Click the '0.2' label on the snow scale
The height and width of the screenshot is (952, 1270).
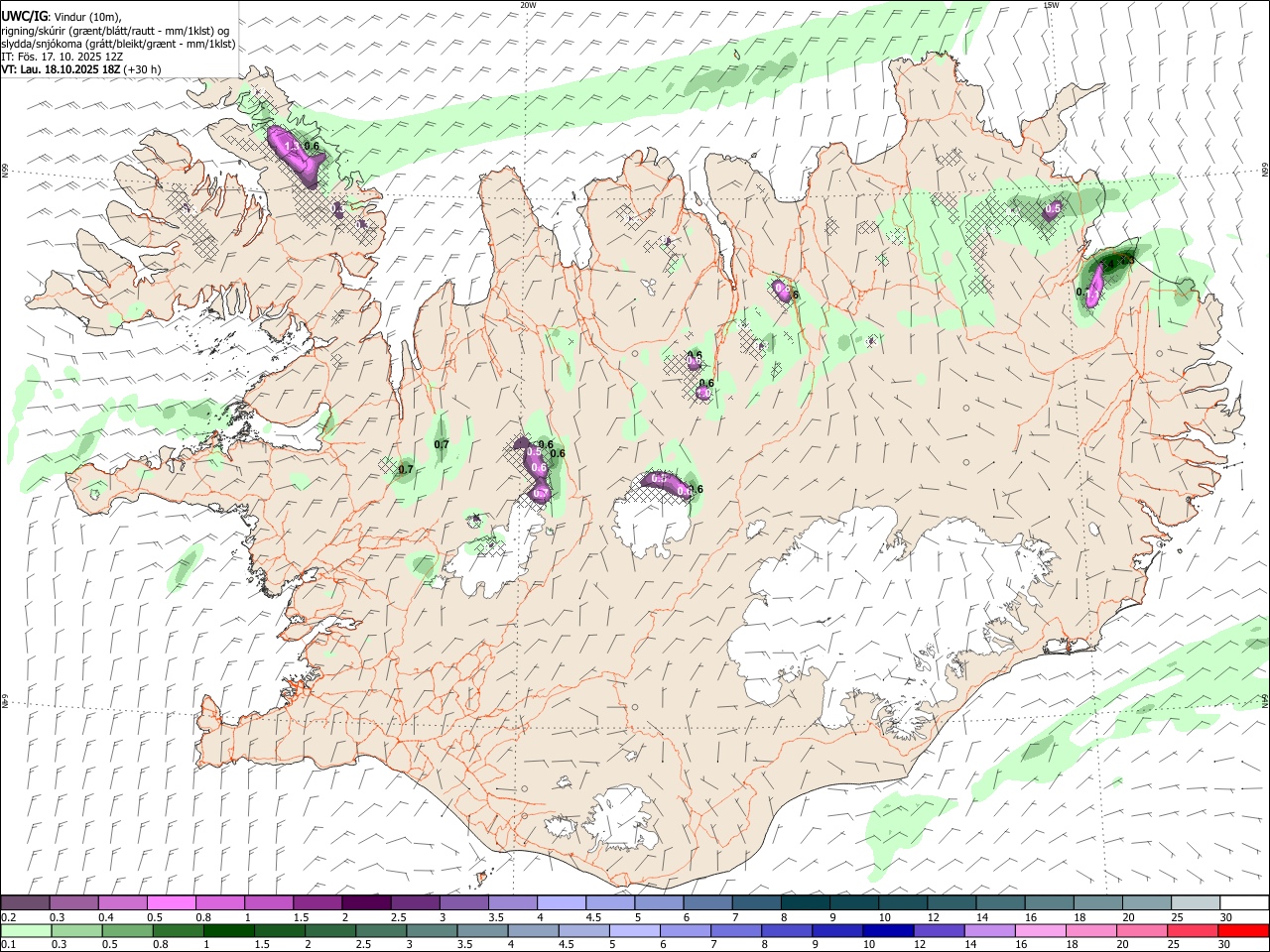pos(8,917)
